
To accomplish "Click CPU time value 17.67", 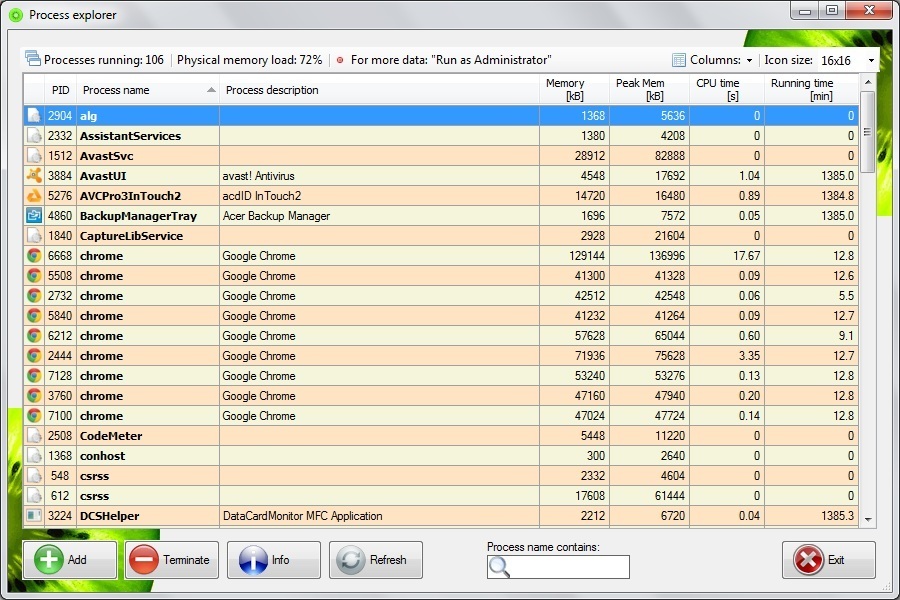I will pyautogui.click(x=746, y=256).
